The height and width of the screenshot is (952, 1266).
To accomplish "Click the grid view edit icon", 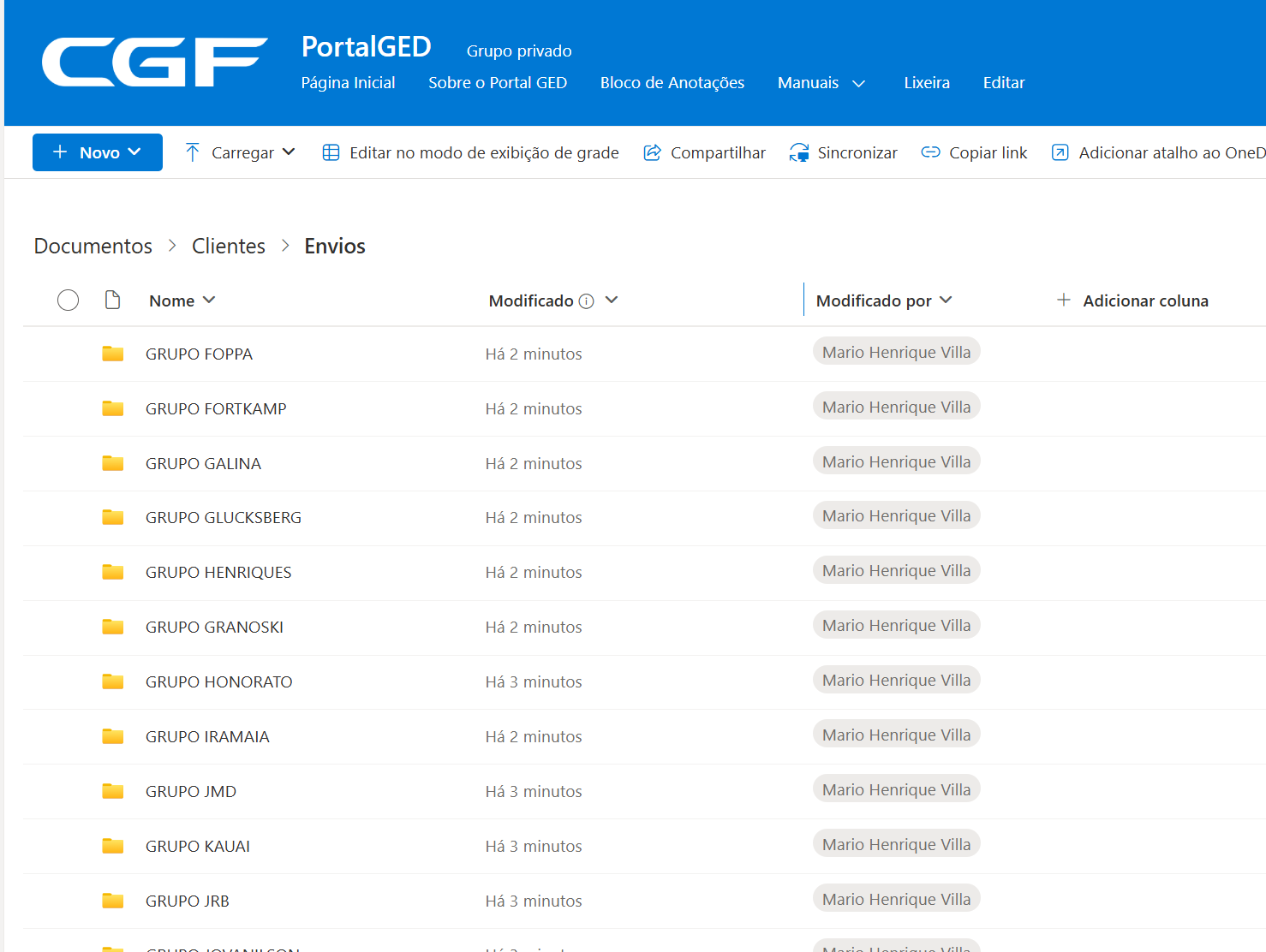I will tap(331, 152).
